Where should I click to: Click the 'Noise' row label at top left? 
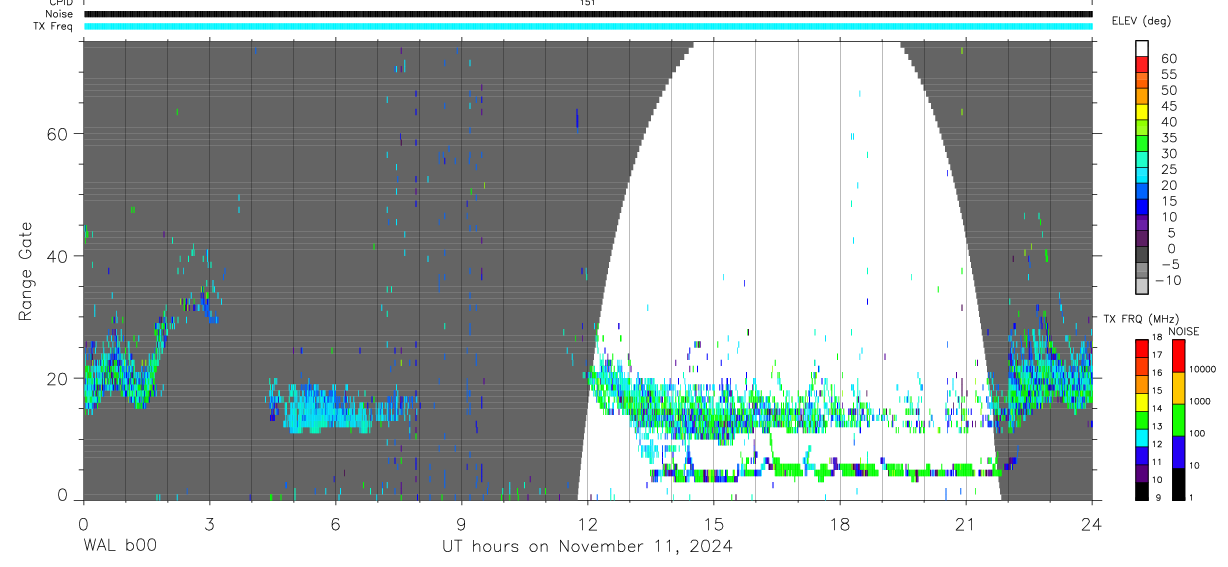[x=59, y=14]
